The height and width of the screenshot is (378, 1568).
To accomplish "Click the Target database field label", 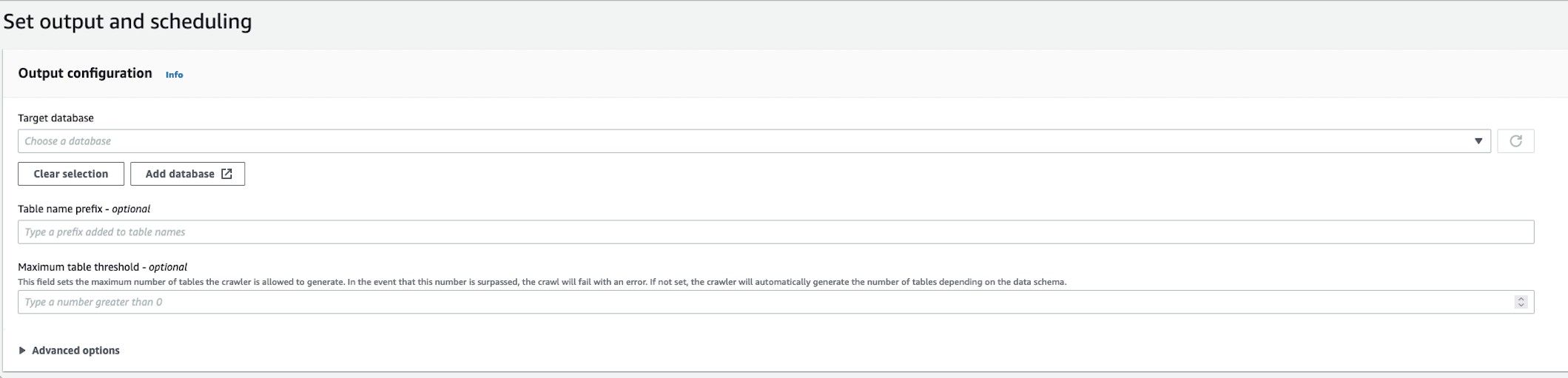I will (55, 118).
